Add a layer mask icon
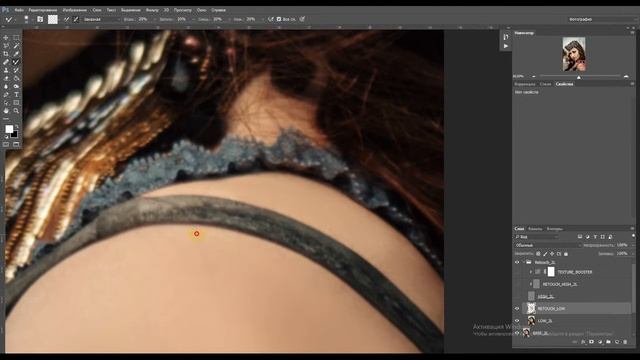The height and width of the screenshot is (360, 640). (x=591, y=342)
